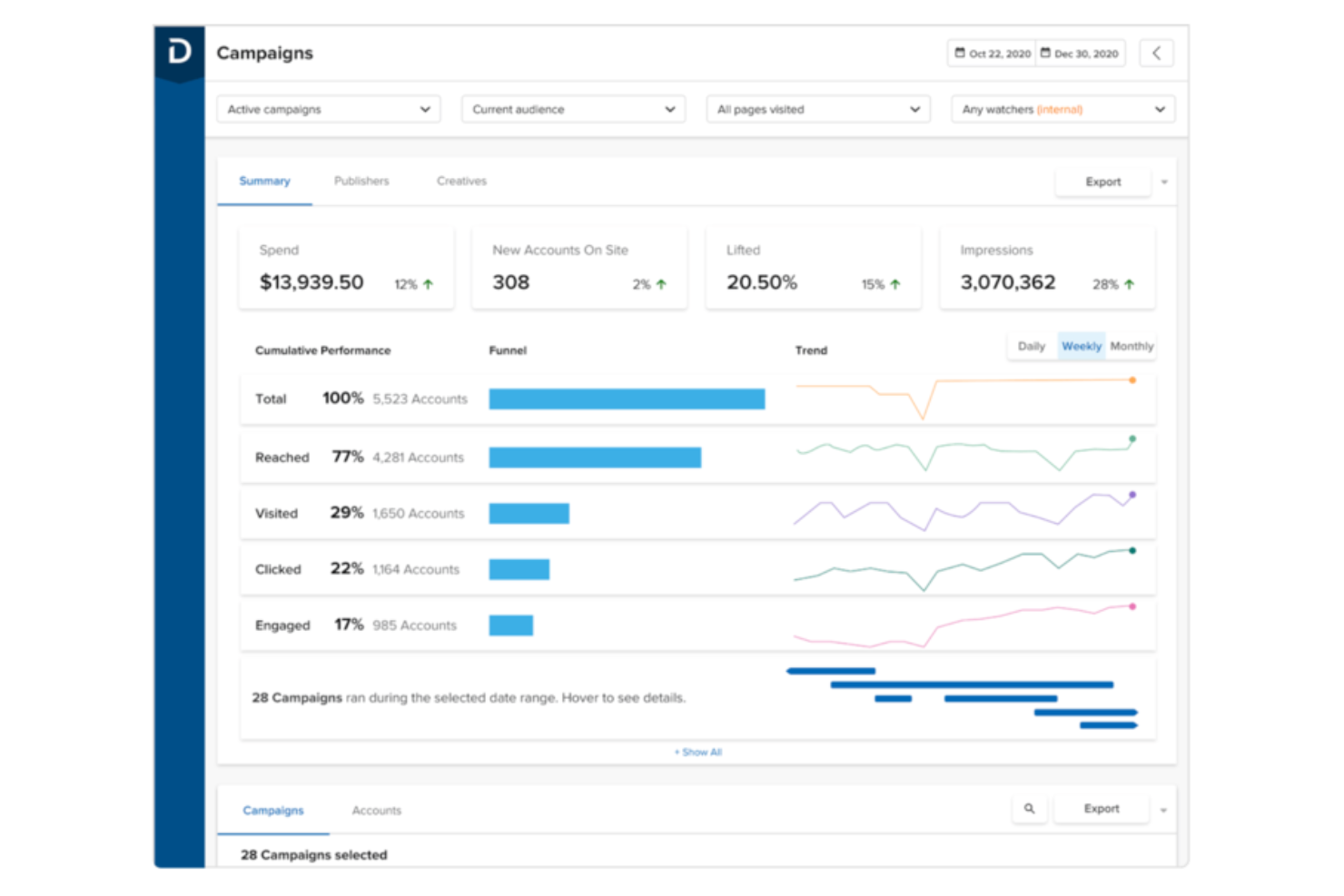This screenshot has width=1344, height=896.
Task: Click the Spend $13,939.50 card
Action: coord(346,269)
